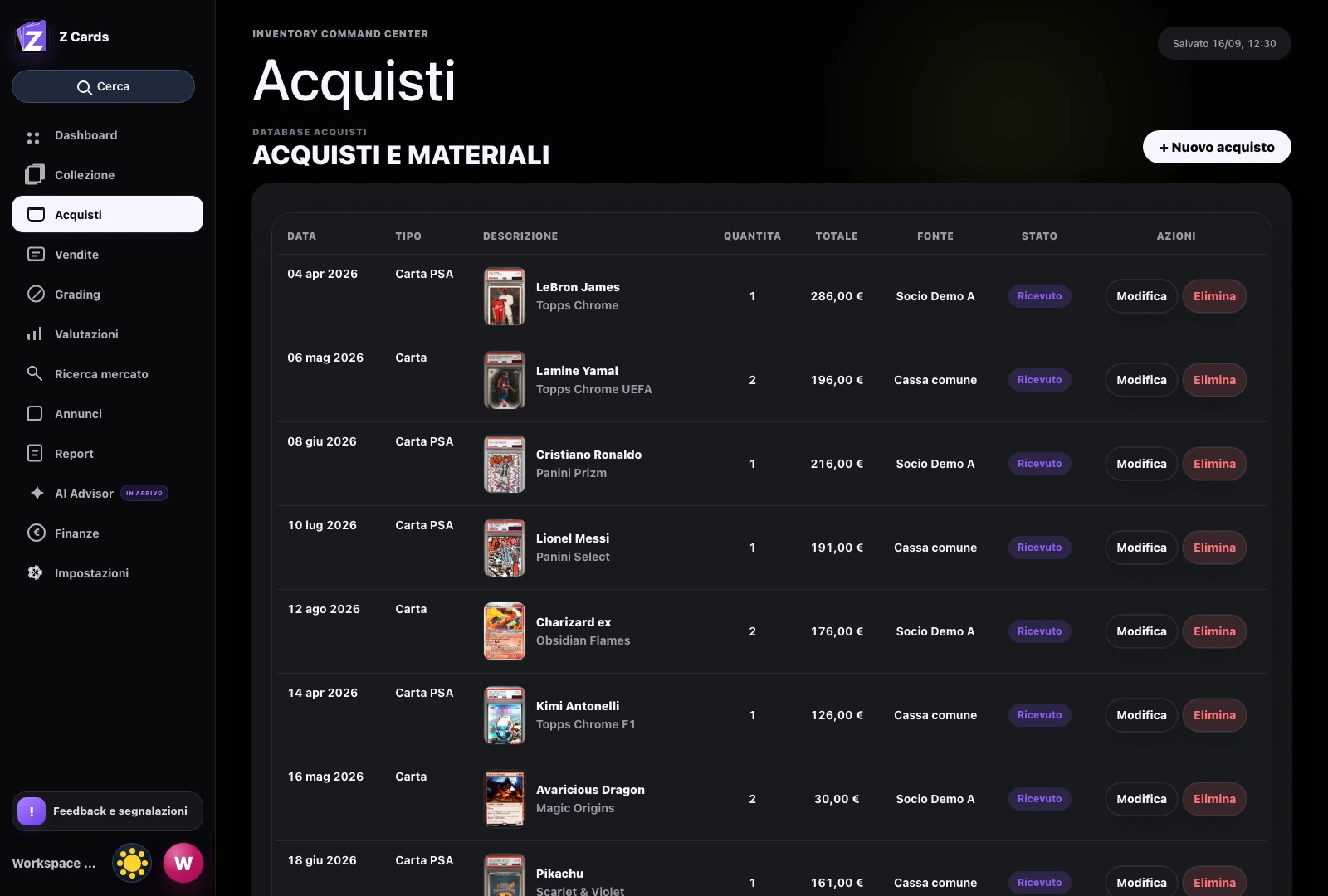The image size is (1328, 896).
Task: View the Avaricious Dragon card image
Action: (x=505, y=799)
